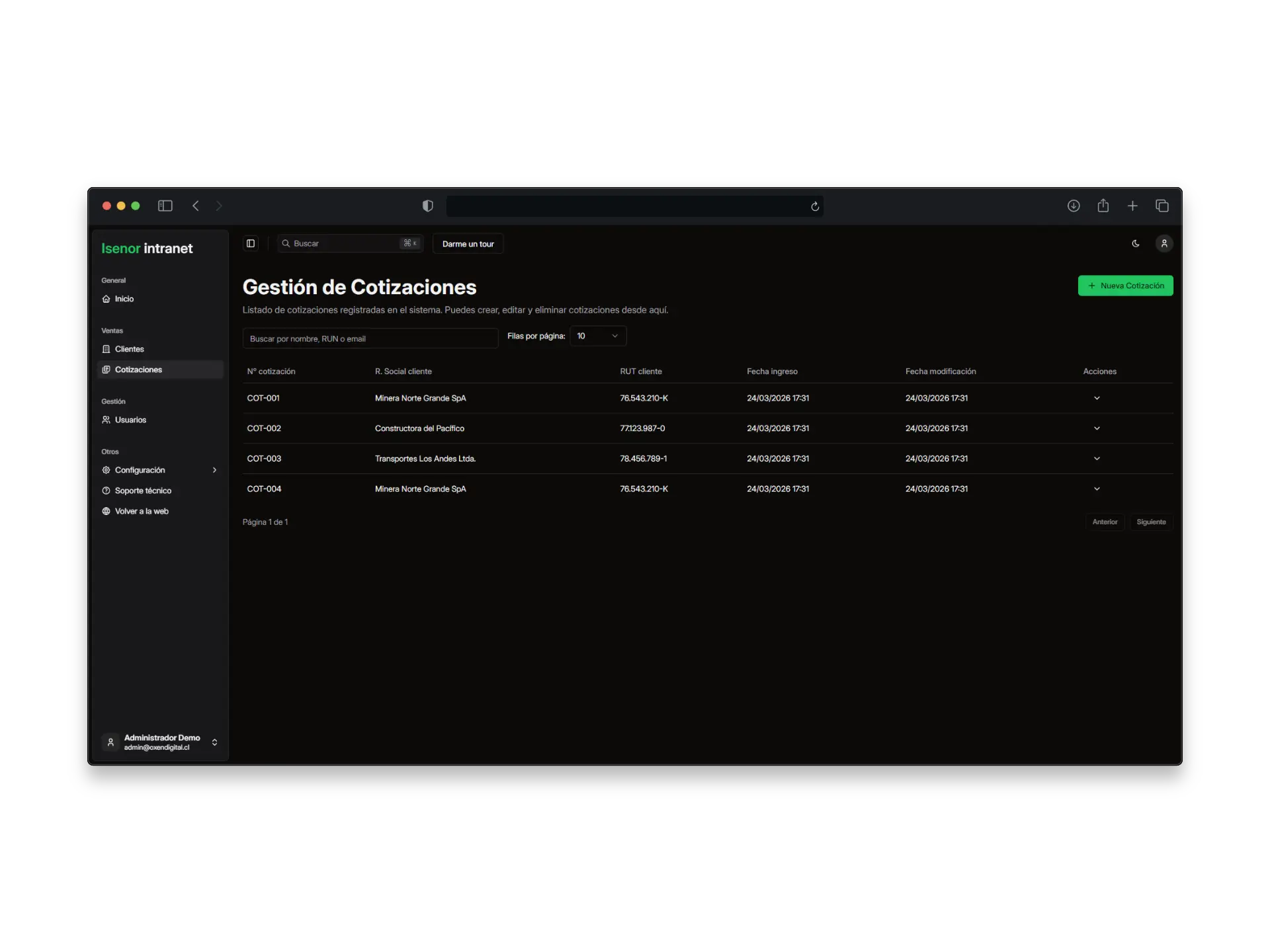This screenshot has height=952, width=1270.
Task: Select the Volver a la web globe icon
Action: pos(106,511)
